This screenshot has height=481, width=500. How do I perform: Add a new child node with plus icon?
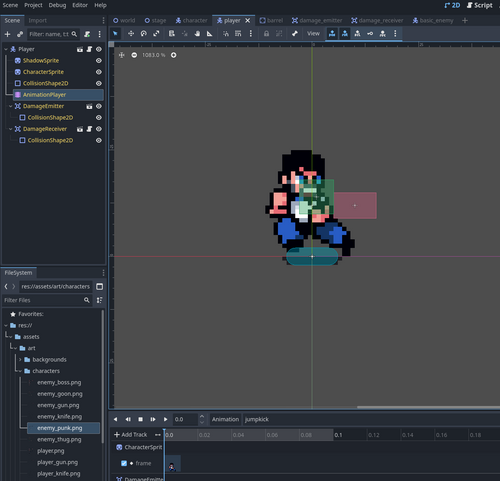(7, 34)
